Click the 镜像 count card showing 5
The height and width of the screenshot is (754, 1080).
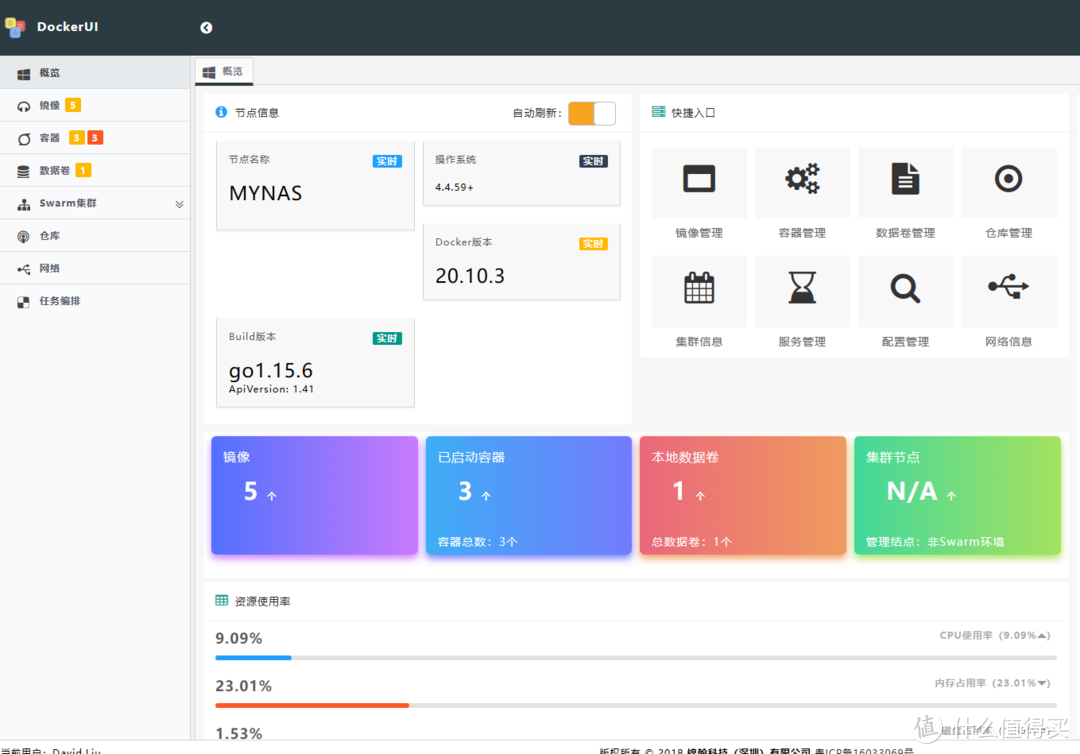pos(314,495)
